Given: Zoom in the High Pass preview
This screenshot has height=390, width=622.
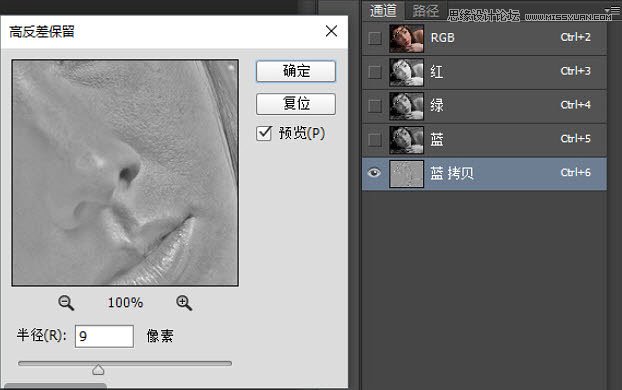Looking at the screenshot, I should [x=184, y=303].
